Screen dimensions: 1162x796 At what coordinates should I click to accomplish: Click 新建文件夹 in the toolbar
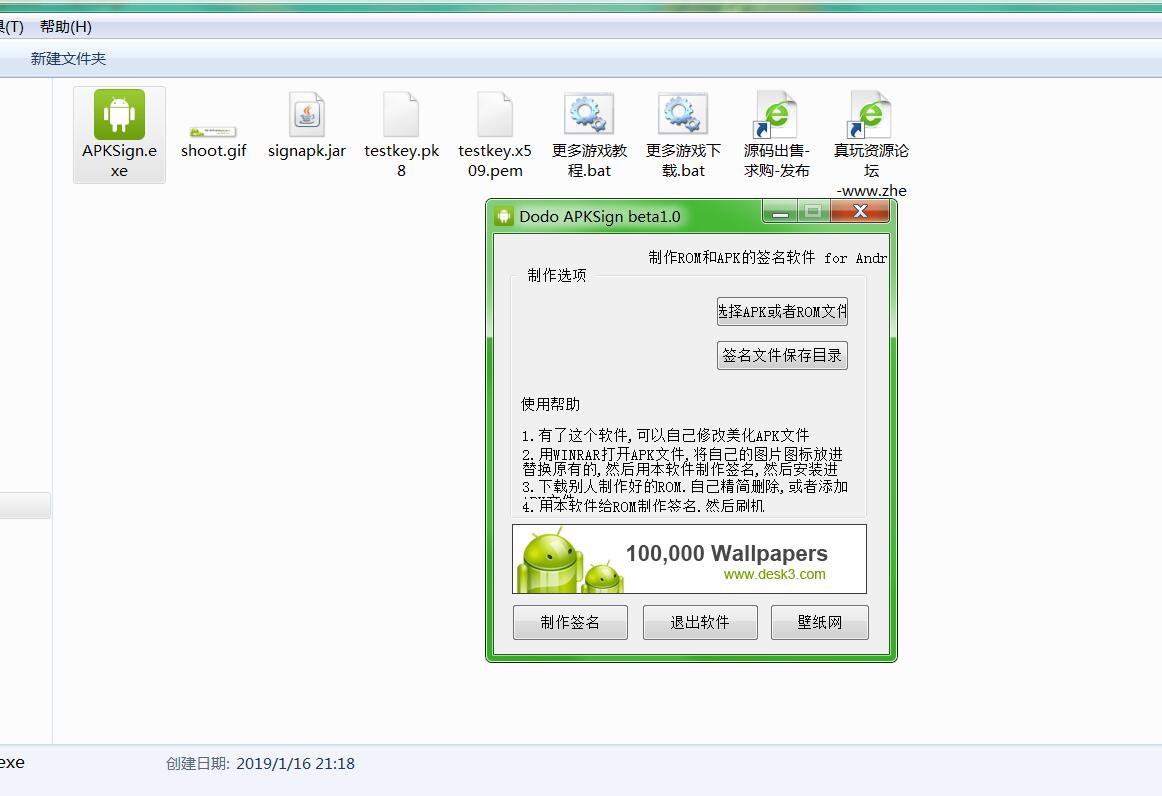68,59
